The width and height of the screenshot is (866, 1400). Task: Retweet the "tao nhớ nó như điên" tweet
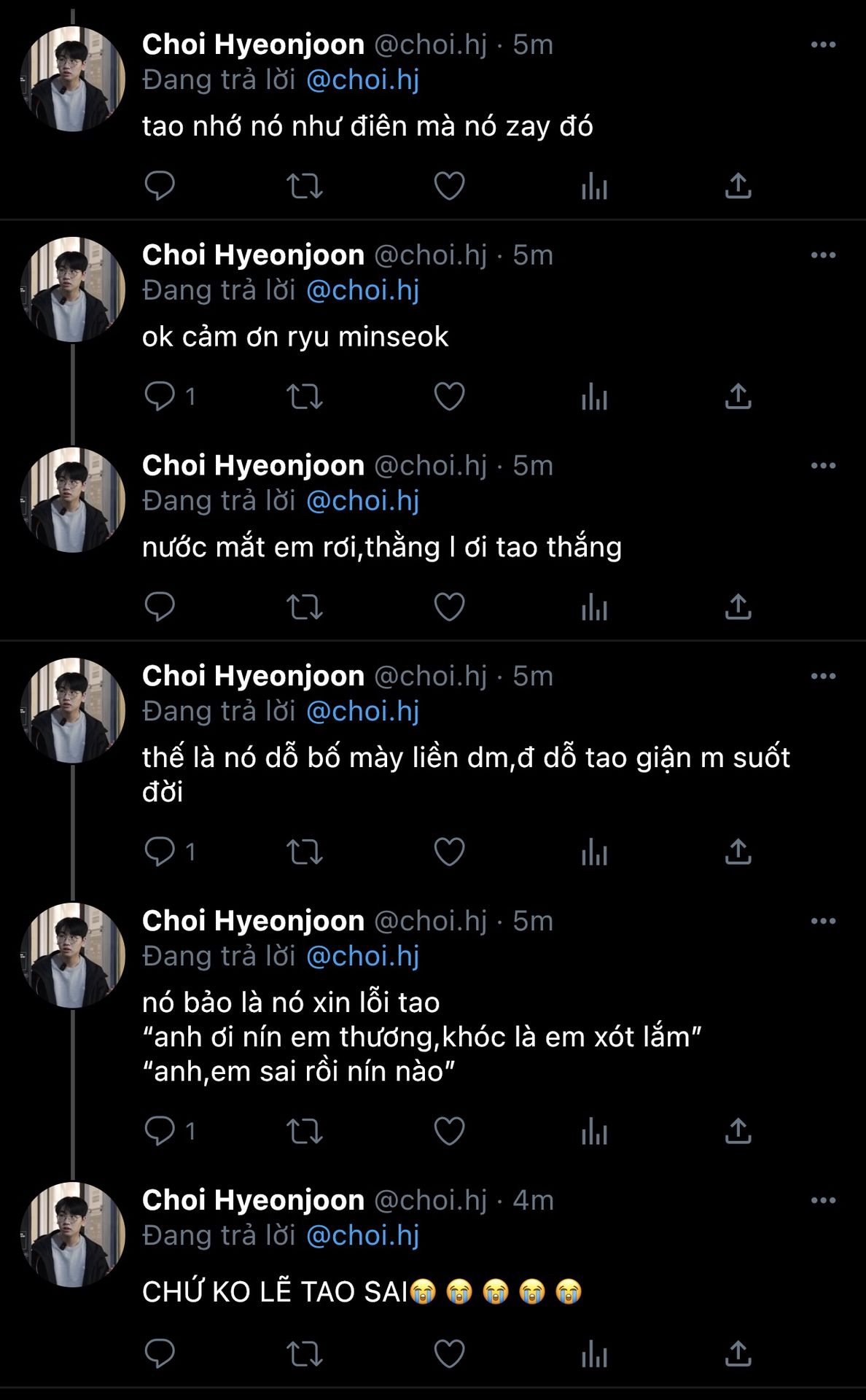[304, 186]
